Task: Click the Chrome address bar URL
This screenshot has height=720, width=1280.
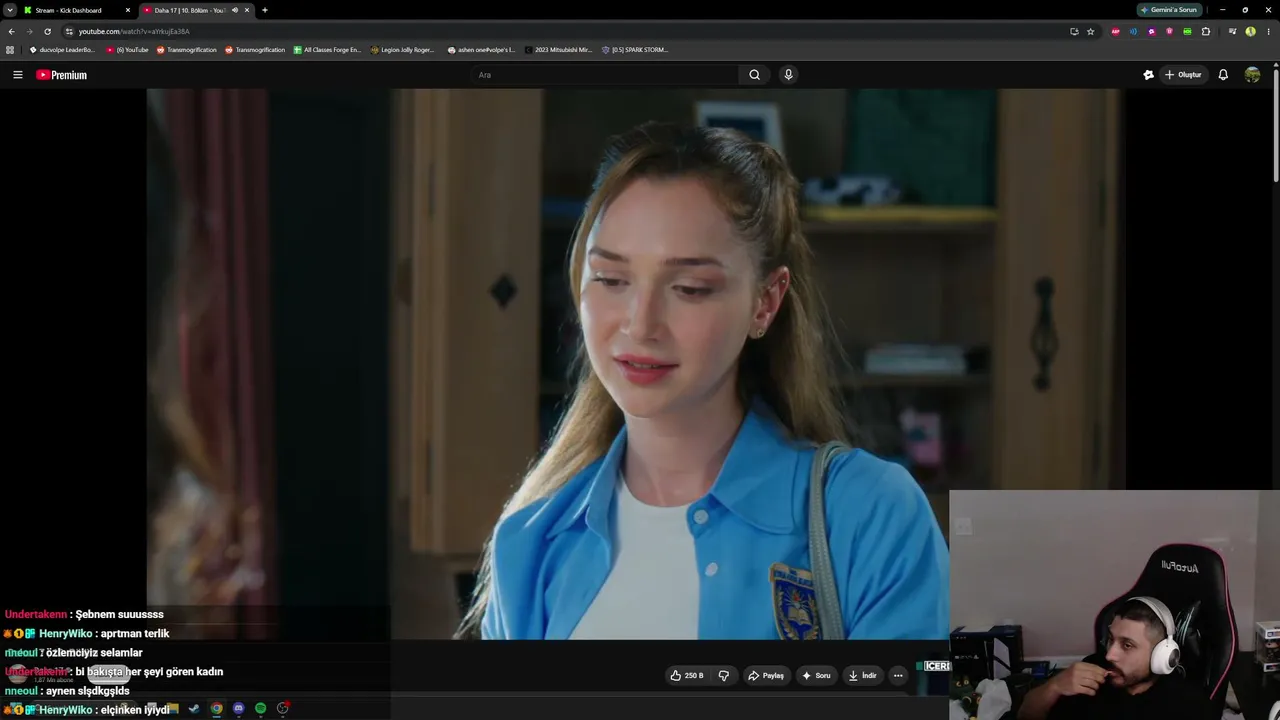Action: point(134,31)
